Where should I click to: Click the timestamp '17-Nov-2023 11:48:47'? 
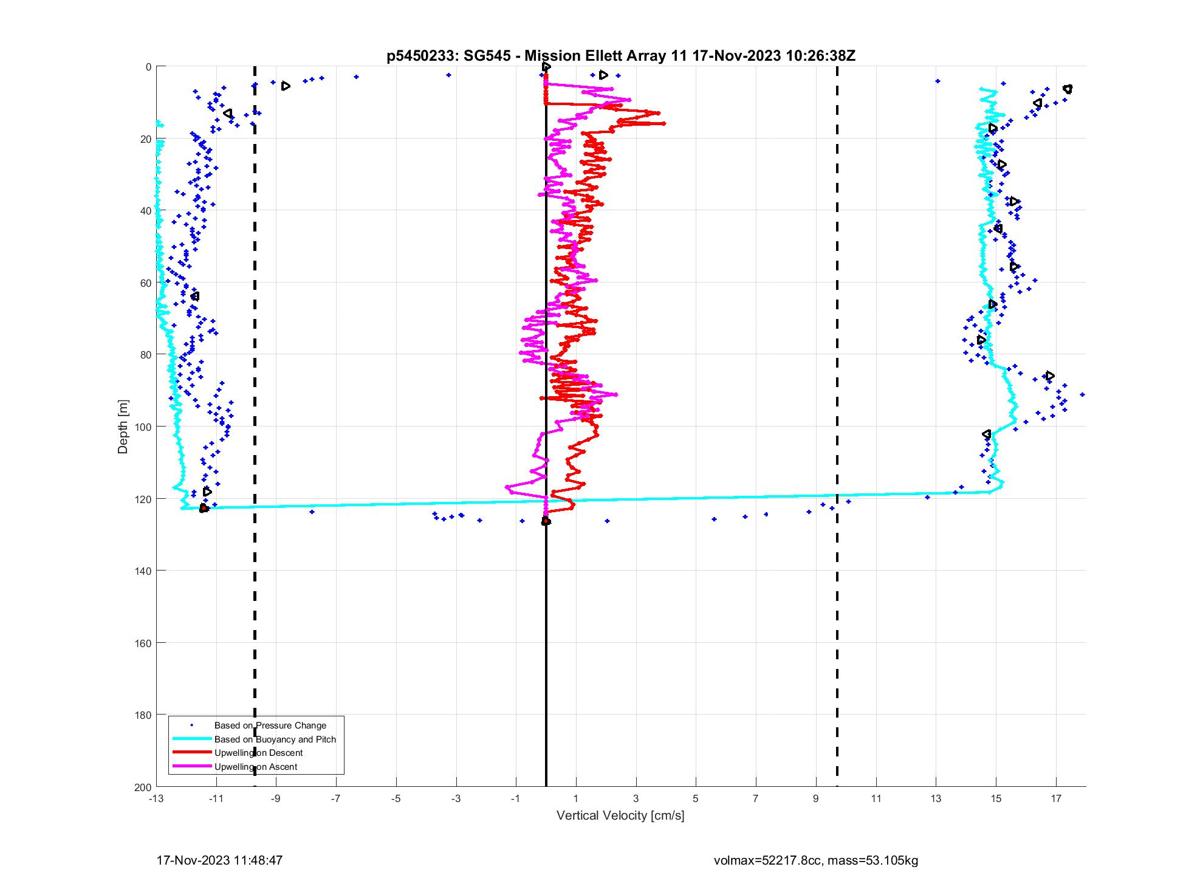[x=221, y=860]
